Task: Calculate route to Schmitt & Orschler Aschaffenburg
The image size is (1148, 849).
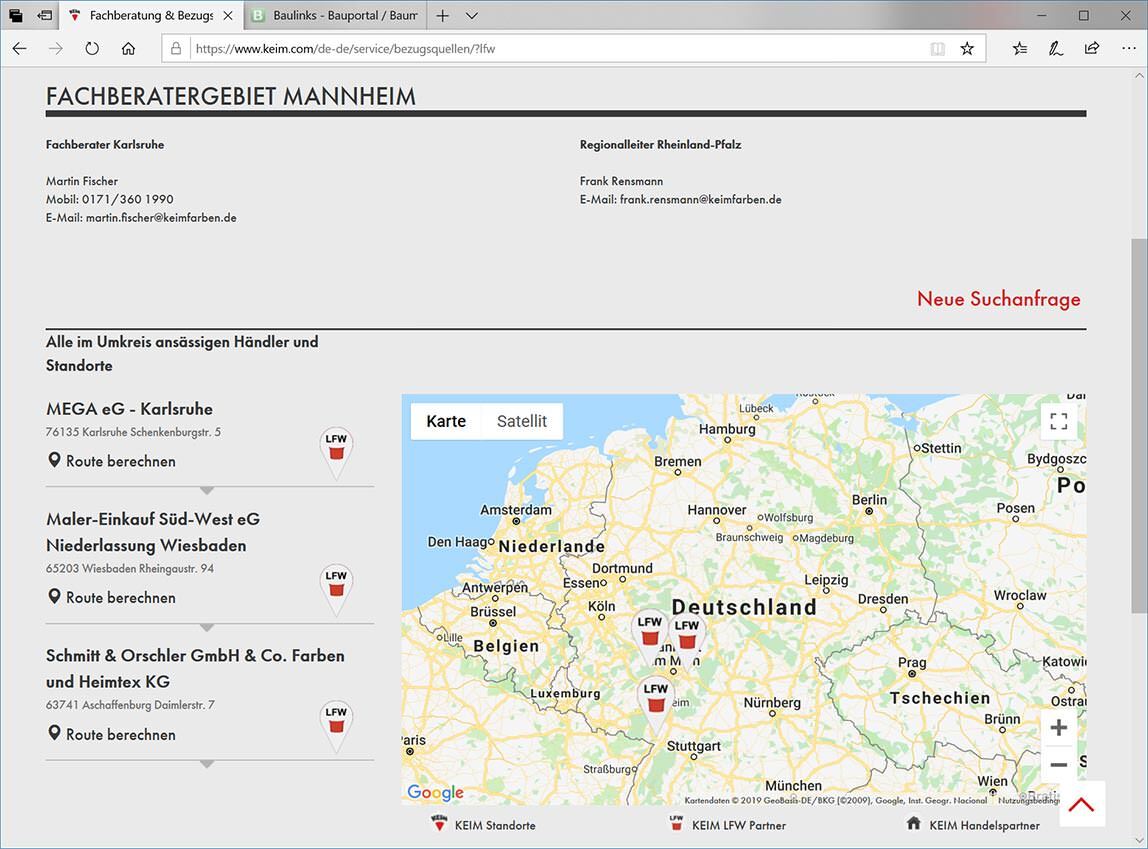Action: coord(111,734)
